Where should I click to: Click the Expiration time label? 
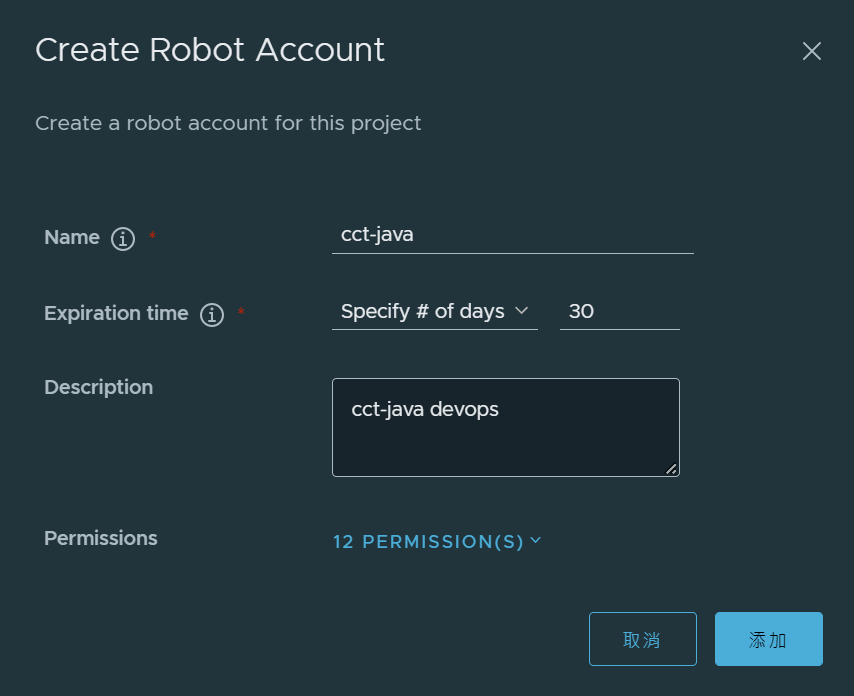[x=116, y=314]
